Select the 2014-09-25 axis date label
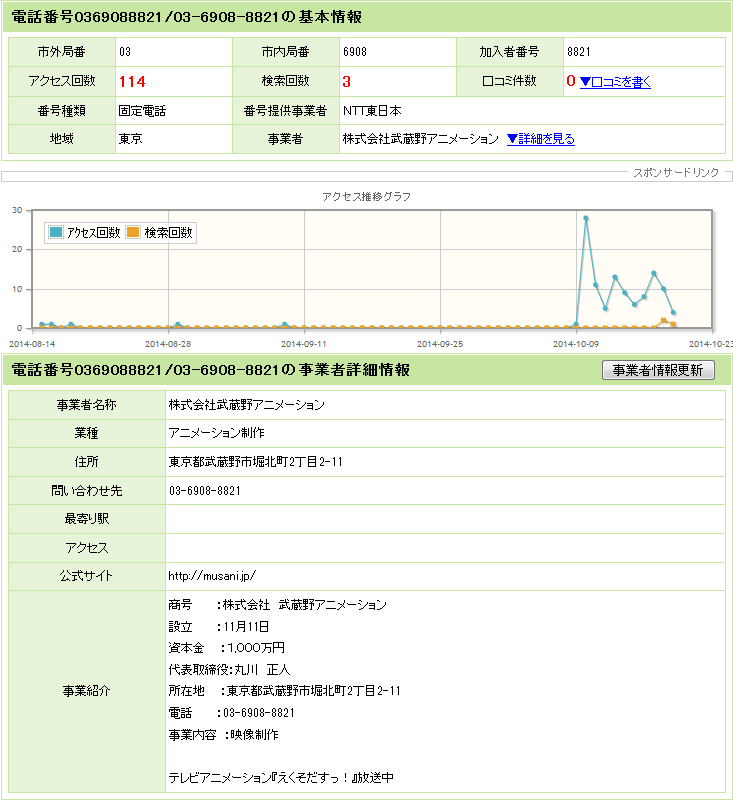Viewport: 733px width, 805px height. (x=440, y=344)
